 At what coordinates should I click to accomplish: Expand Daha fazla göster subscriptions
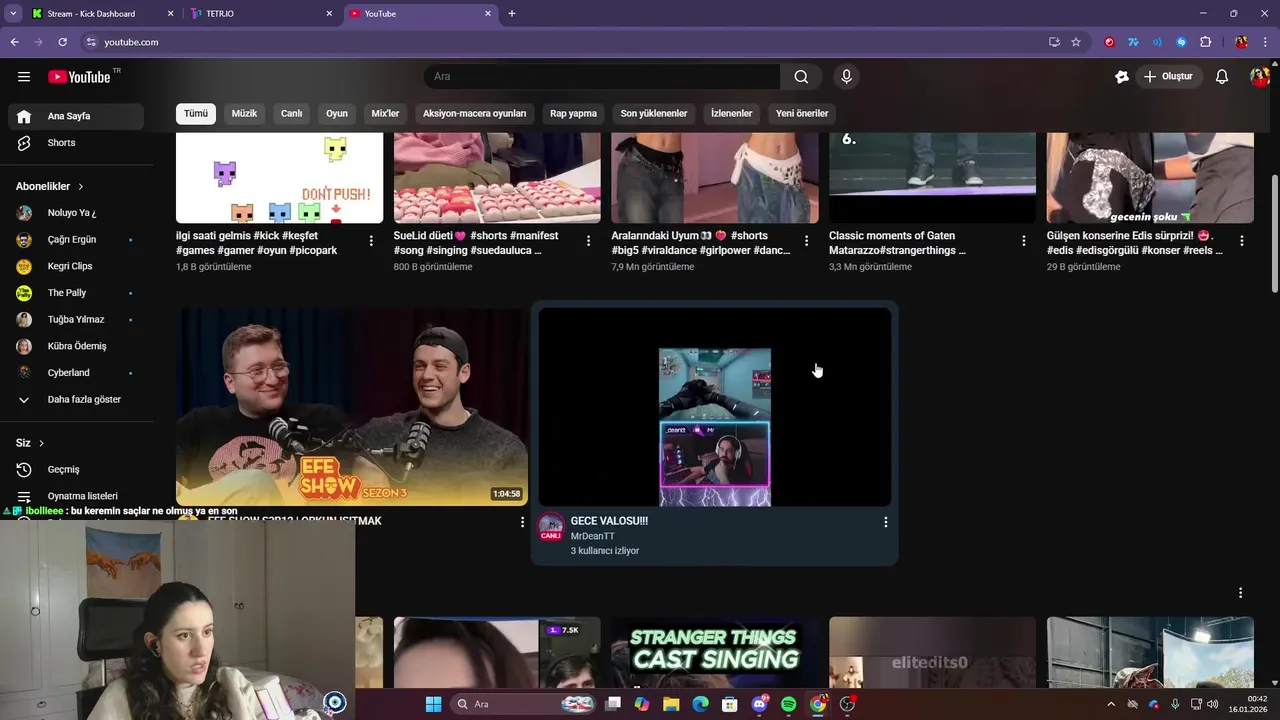[x=76, y=399]
